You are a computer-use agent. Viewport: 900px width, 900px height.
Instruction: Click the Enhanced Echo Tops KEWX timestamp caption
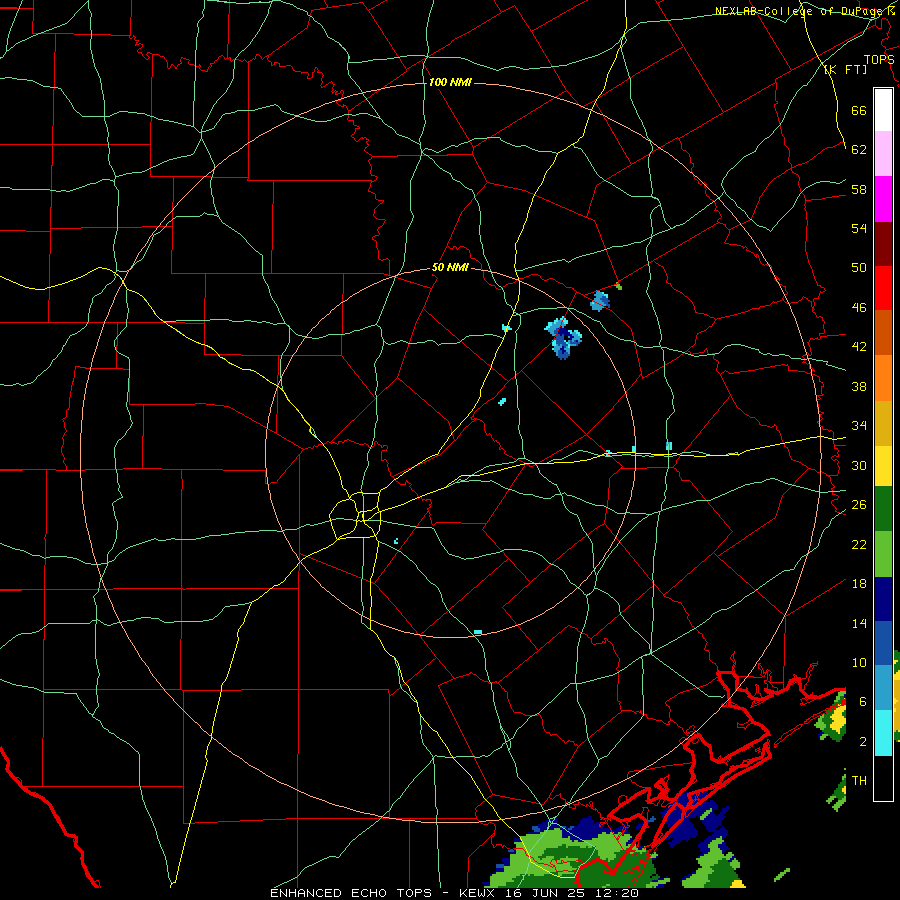[x=454, y=893]
